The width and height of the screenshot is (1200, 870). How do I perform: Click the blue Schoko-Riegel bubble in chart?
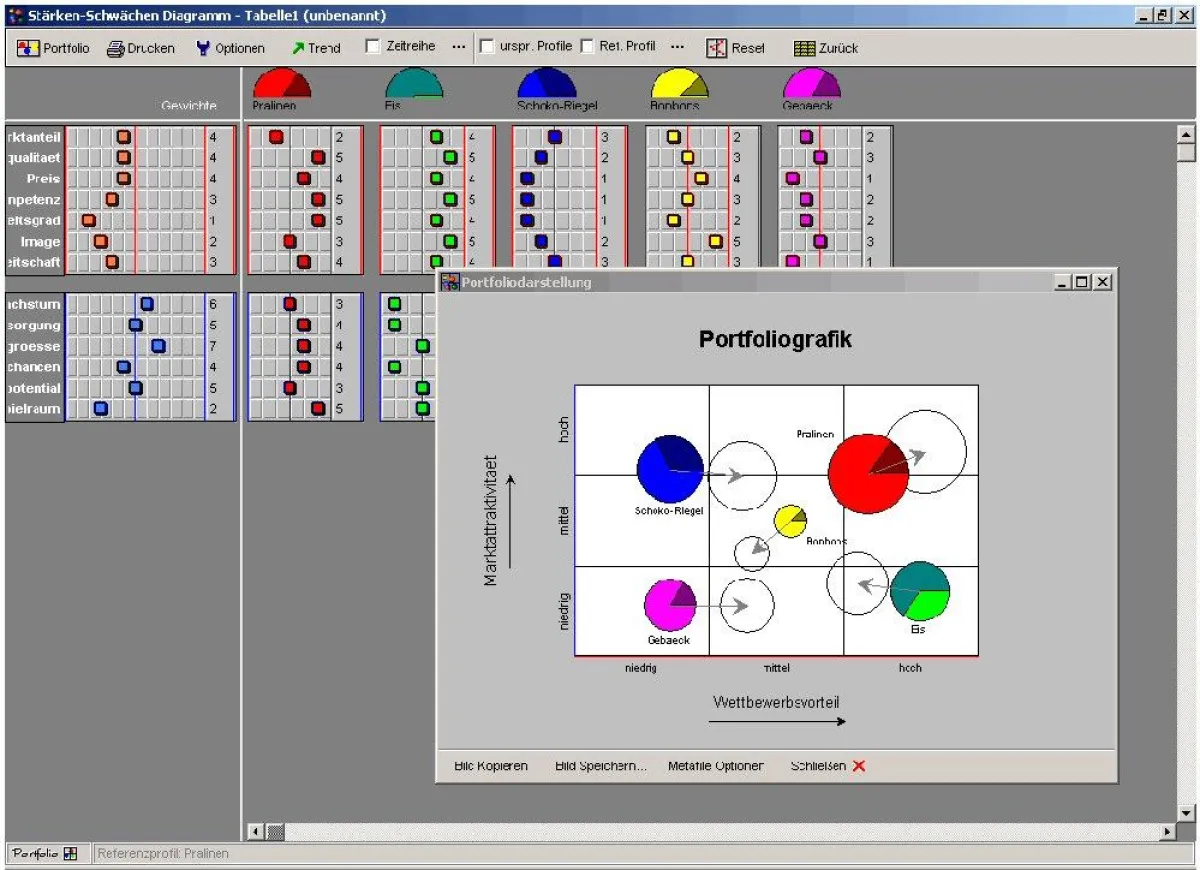(x=670, y=468)
